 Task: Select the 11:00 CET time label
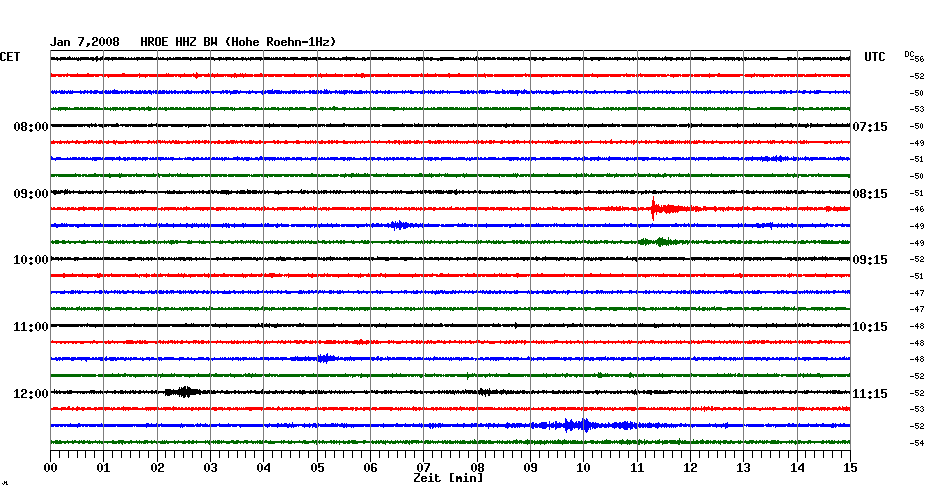(31, 327)
